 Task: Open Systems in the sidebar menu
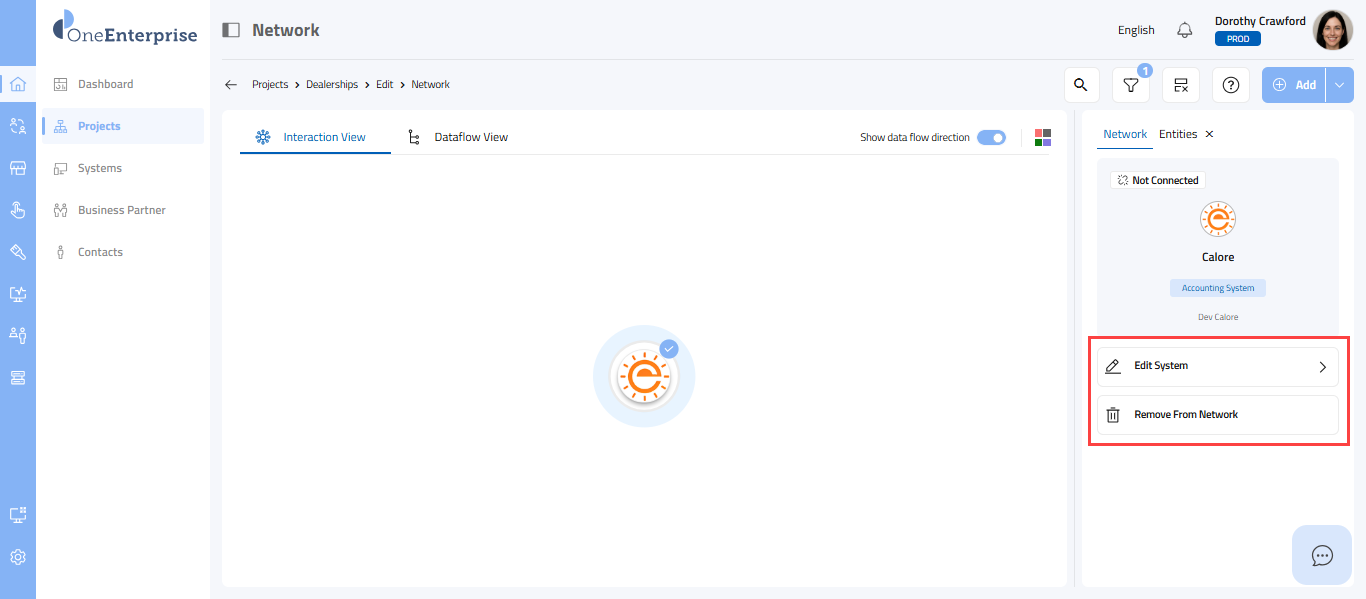[100, 168]
